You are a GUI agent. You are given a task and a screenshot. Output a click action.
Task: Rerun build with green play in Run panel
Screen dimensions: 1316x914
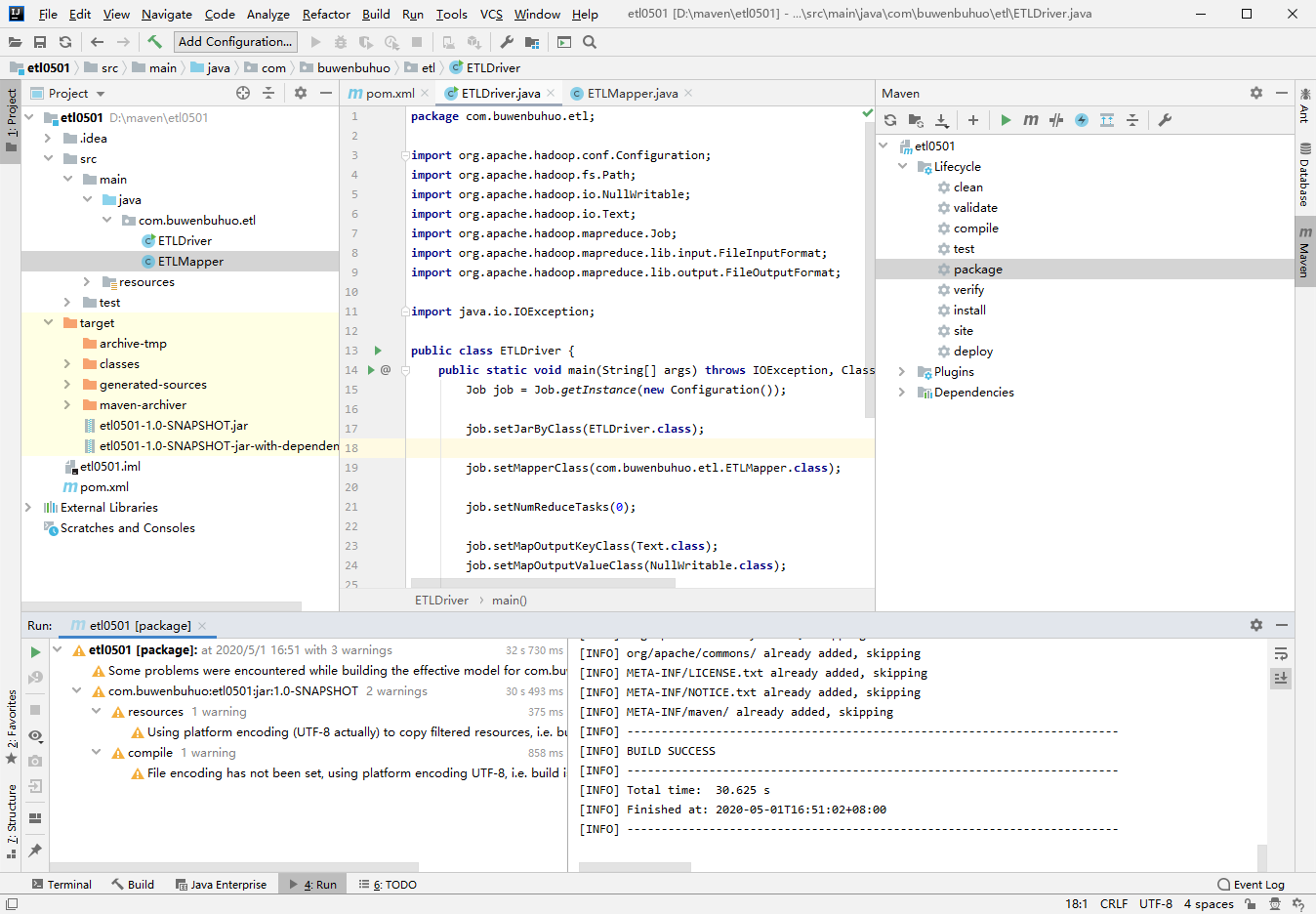coord(35,652)
